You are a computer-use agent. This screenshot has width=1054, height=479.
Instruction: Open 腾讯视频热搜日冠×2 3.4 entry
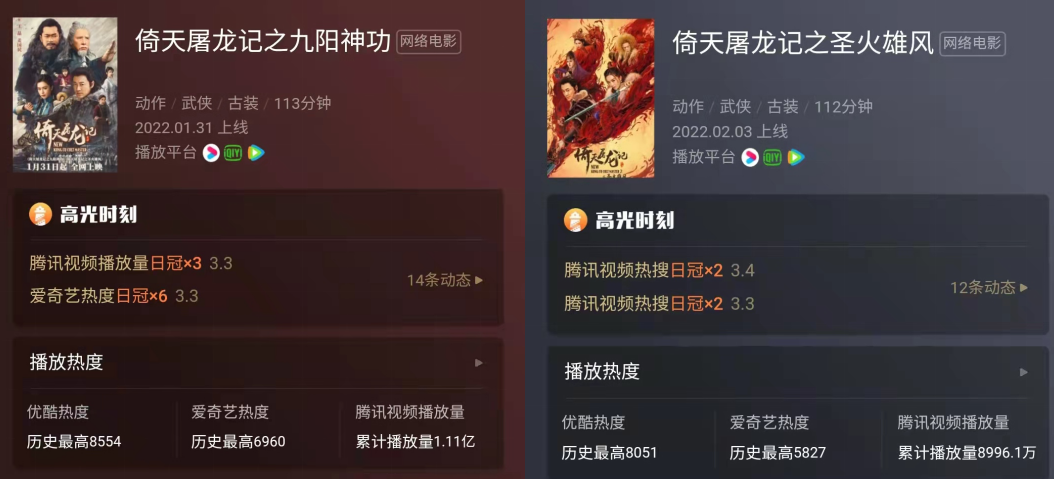pyautogui.click(x=659, y=271)
